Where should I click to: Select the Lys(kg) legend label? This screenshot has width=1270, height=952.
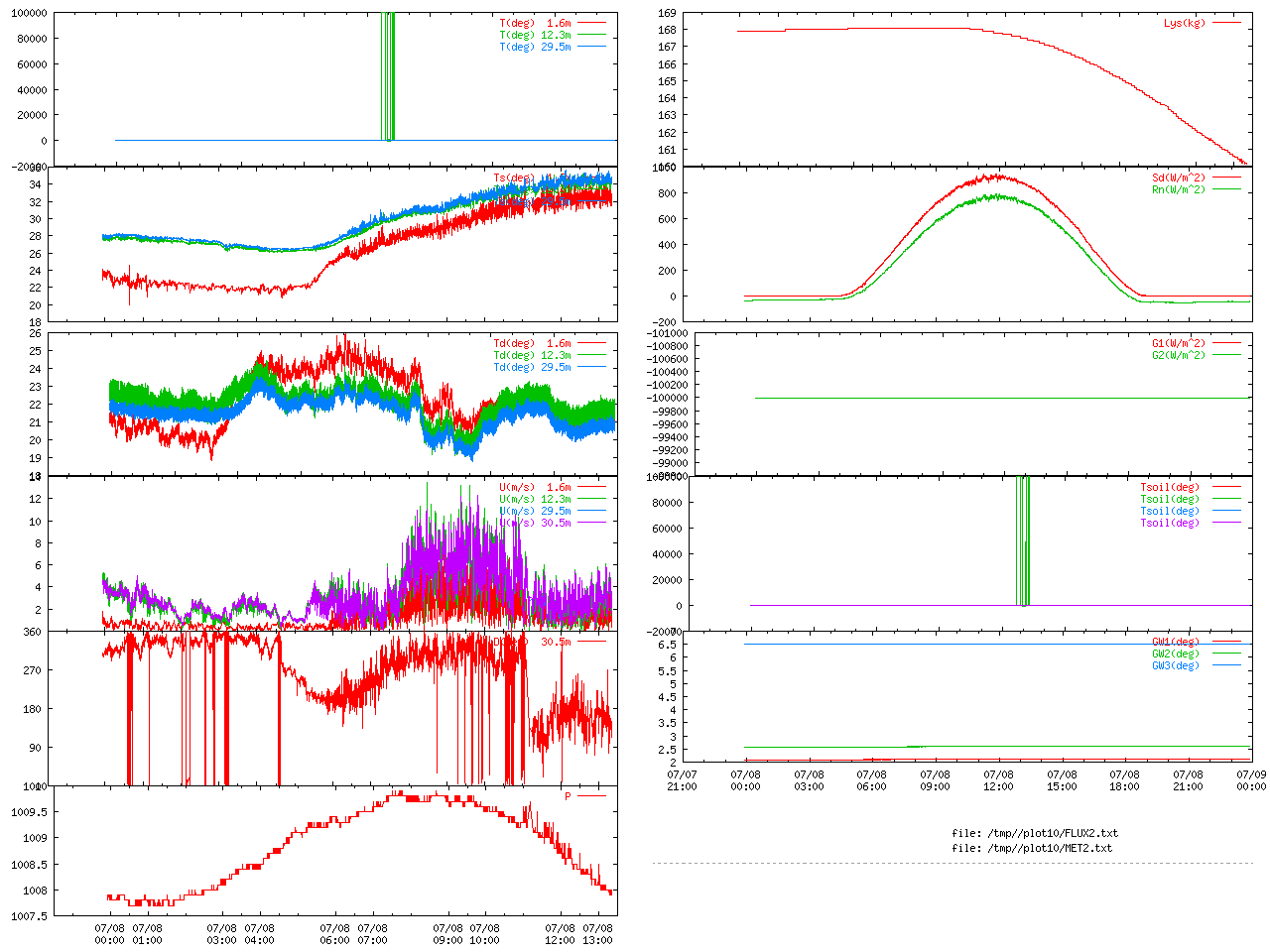click(1184, 23)
